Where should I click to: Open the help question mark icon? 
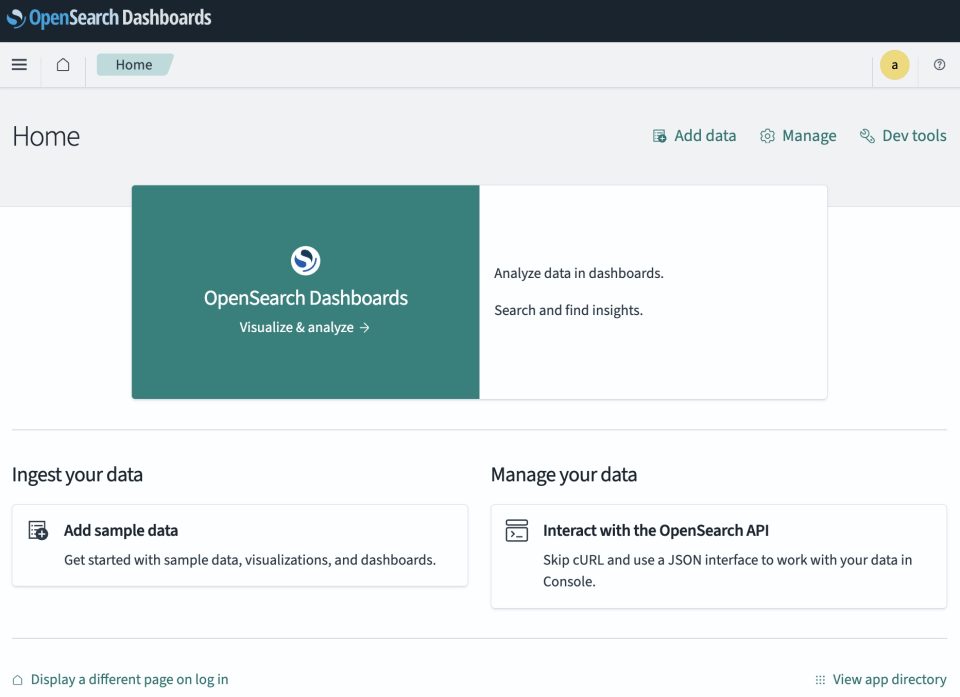pos(938,64)
